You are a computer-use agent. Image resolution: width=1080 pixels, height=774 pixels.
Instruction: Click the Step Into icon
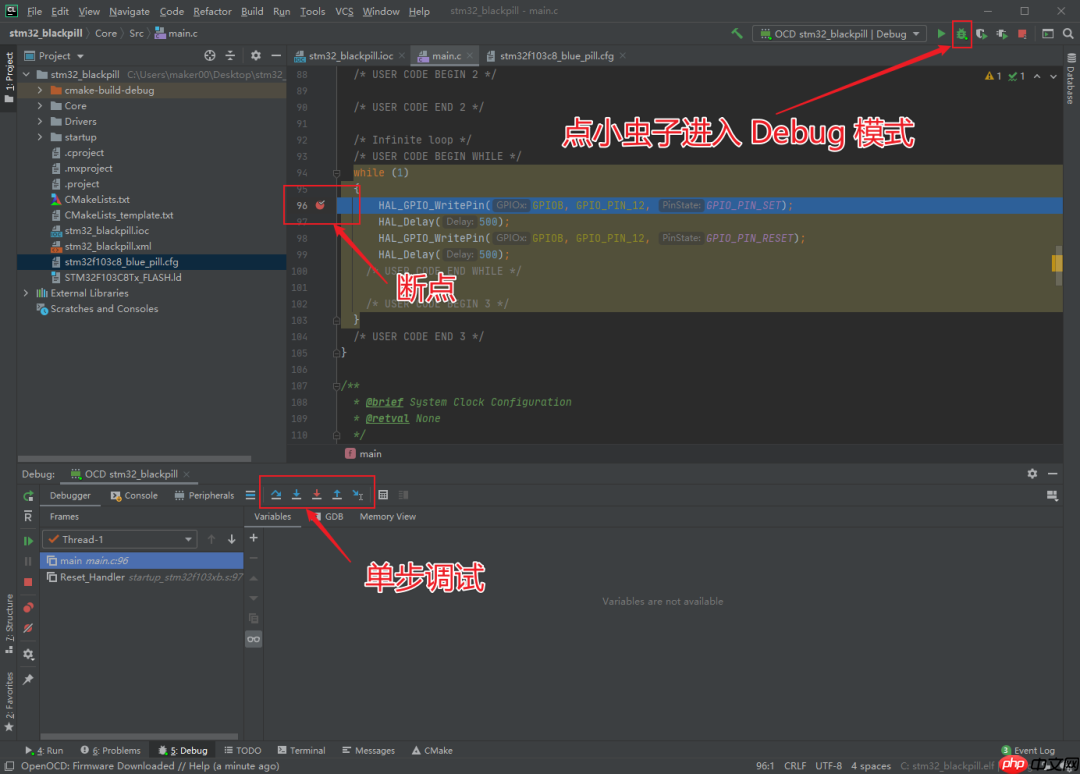click(297, 494)
